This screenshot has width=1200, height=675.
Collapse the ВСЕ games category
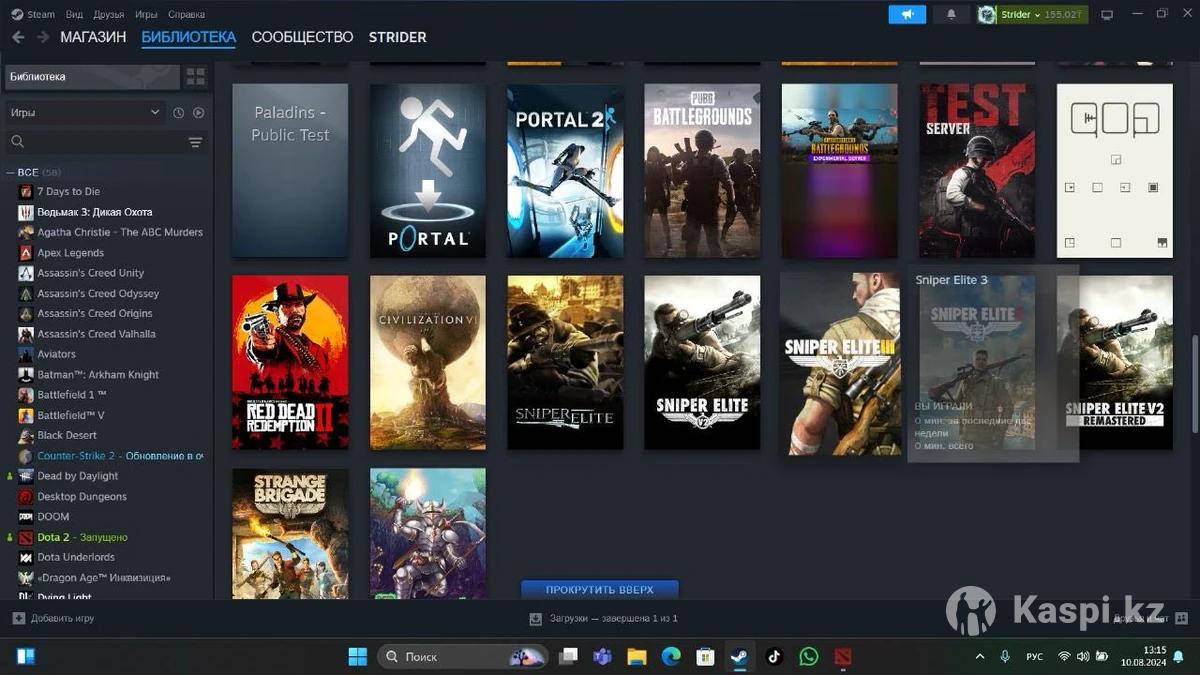(x=12, y=172)
